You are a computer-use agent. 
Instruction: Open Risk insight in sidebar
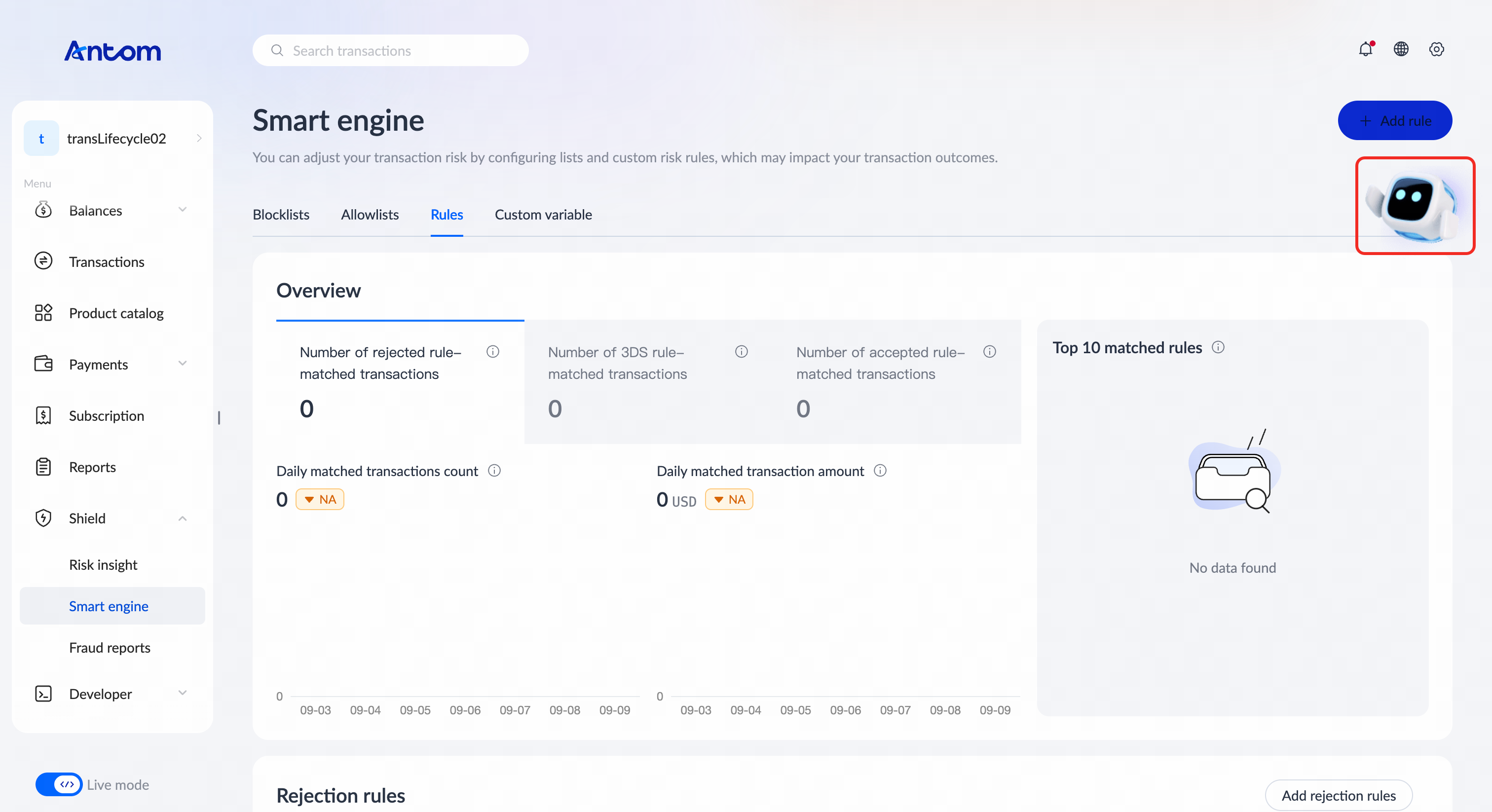(103, 565)
